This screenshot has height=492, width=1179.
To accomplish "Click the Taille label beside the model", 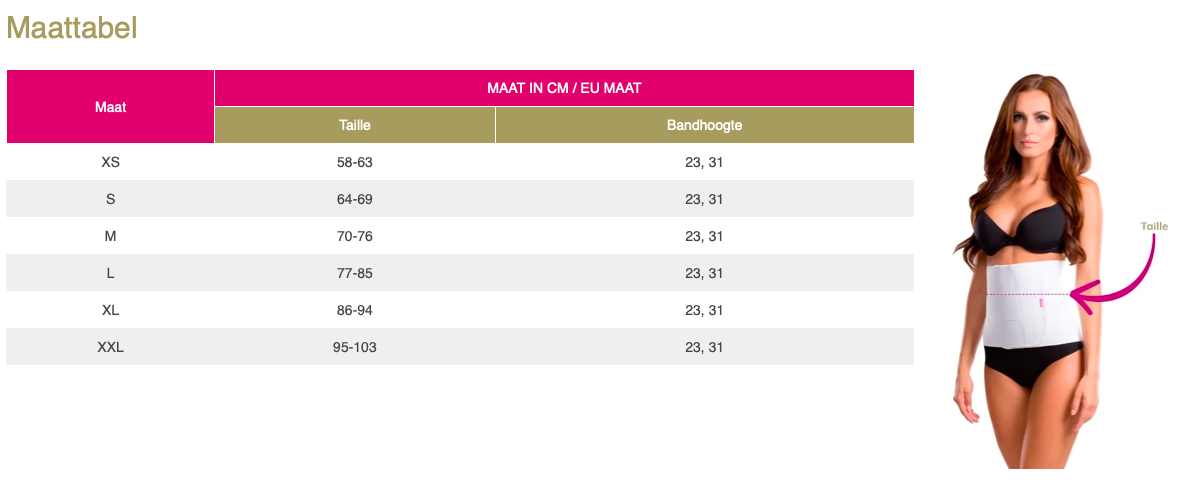I will (1154, 227).
